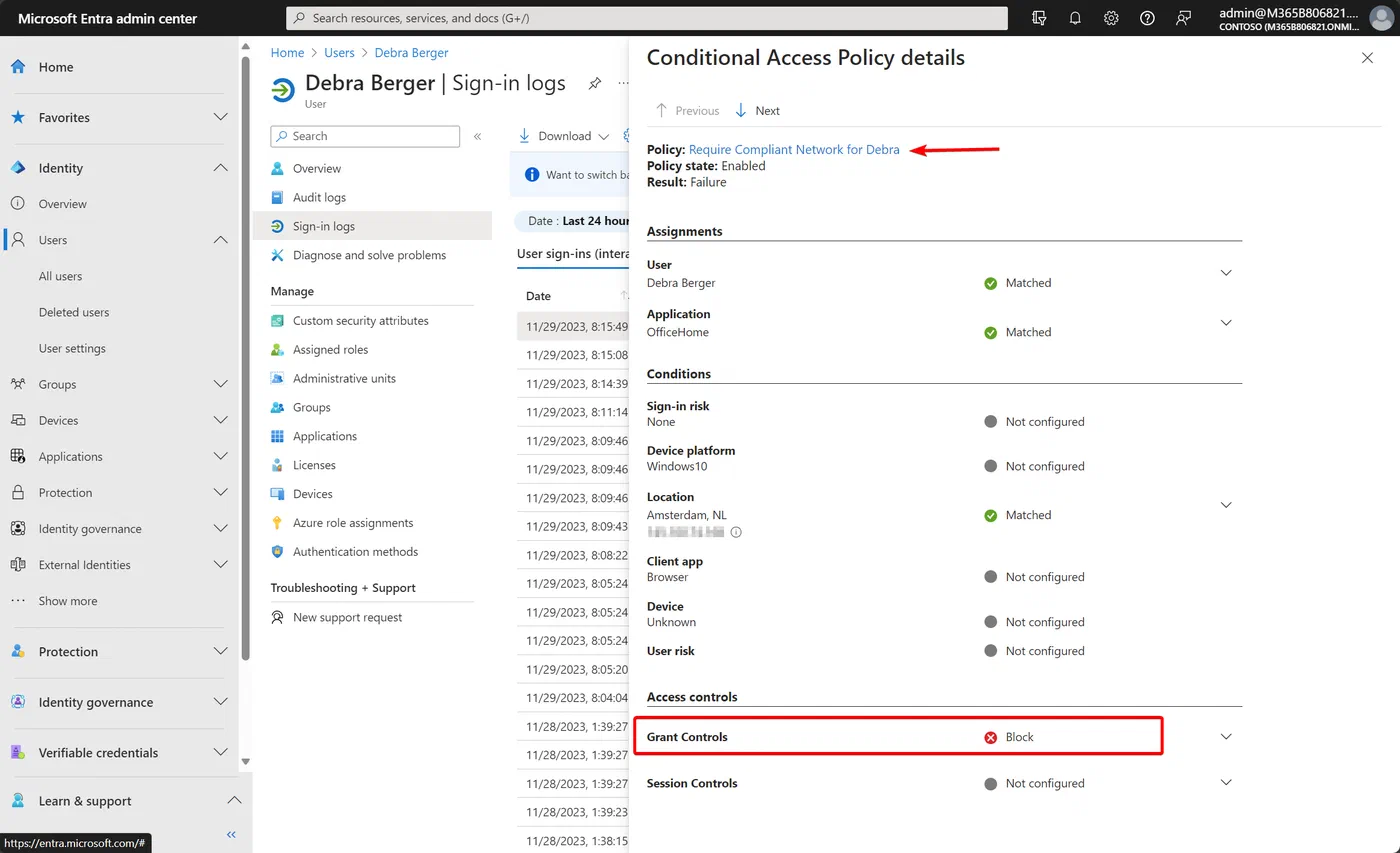Expand the Grant Controls section
This screenshot has height=853, width=1400.
tap(1226, 737)
